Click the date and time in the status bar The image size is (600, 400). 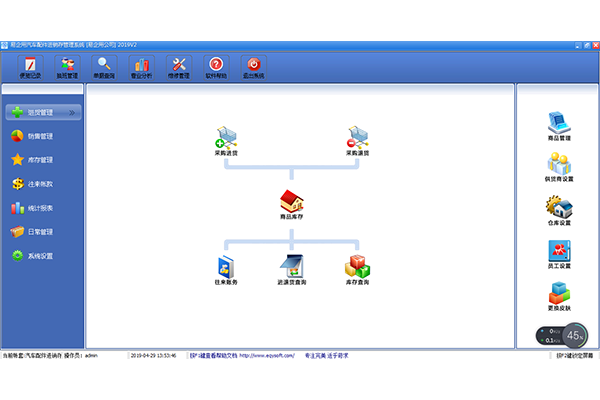(153, 356)
